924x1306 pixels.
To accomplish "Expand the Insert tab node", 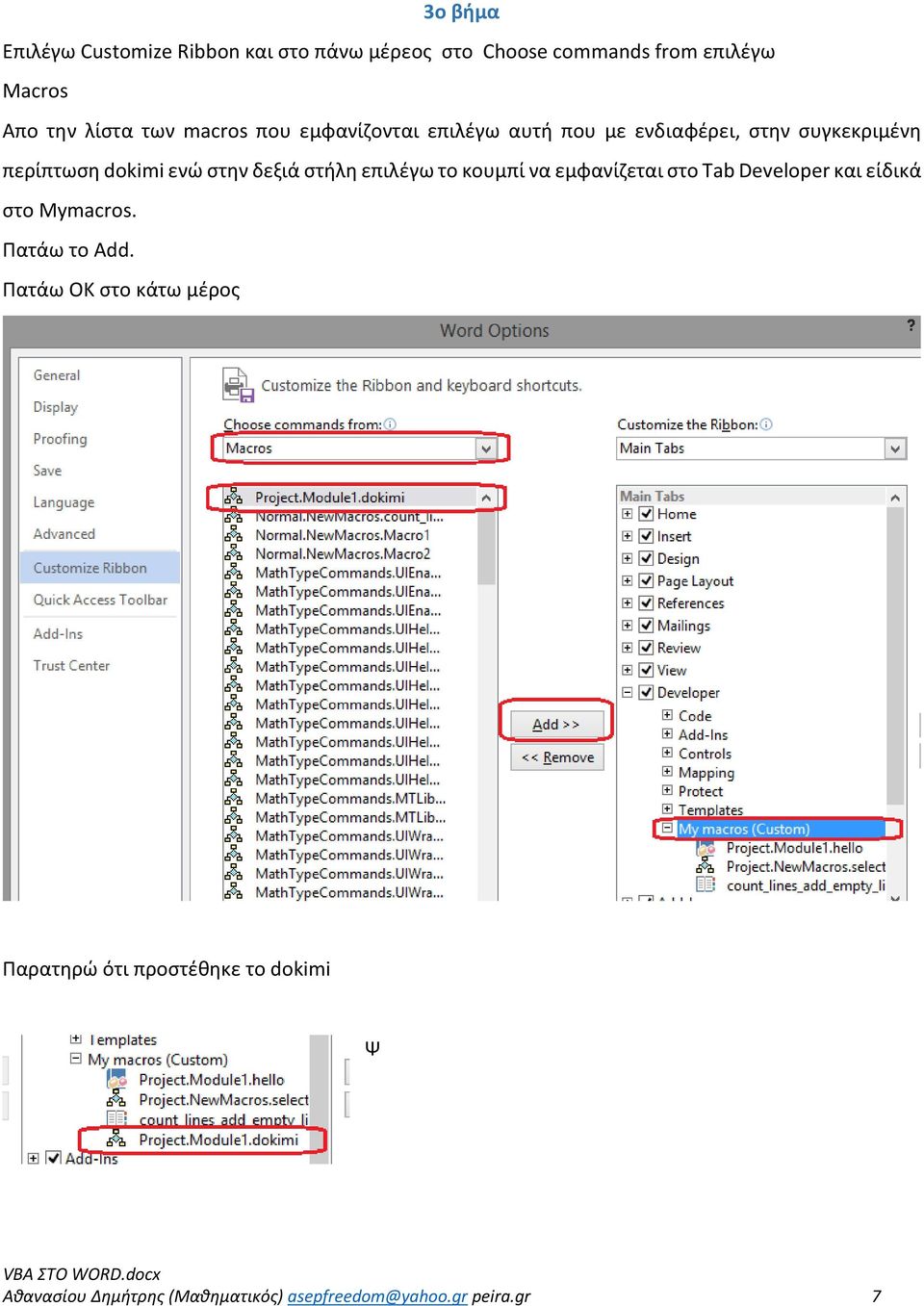I will tap(628, 536).
